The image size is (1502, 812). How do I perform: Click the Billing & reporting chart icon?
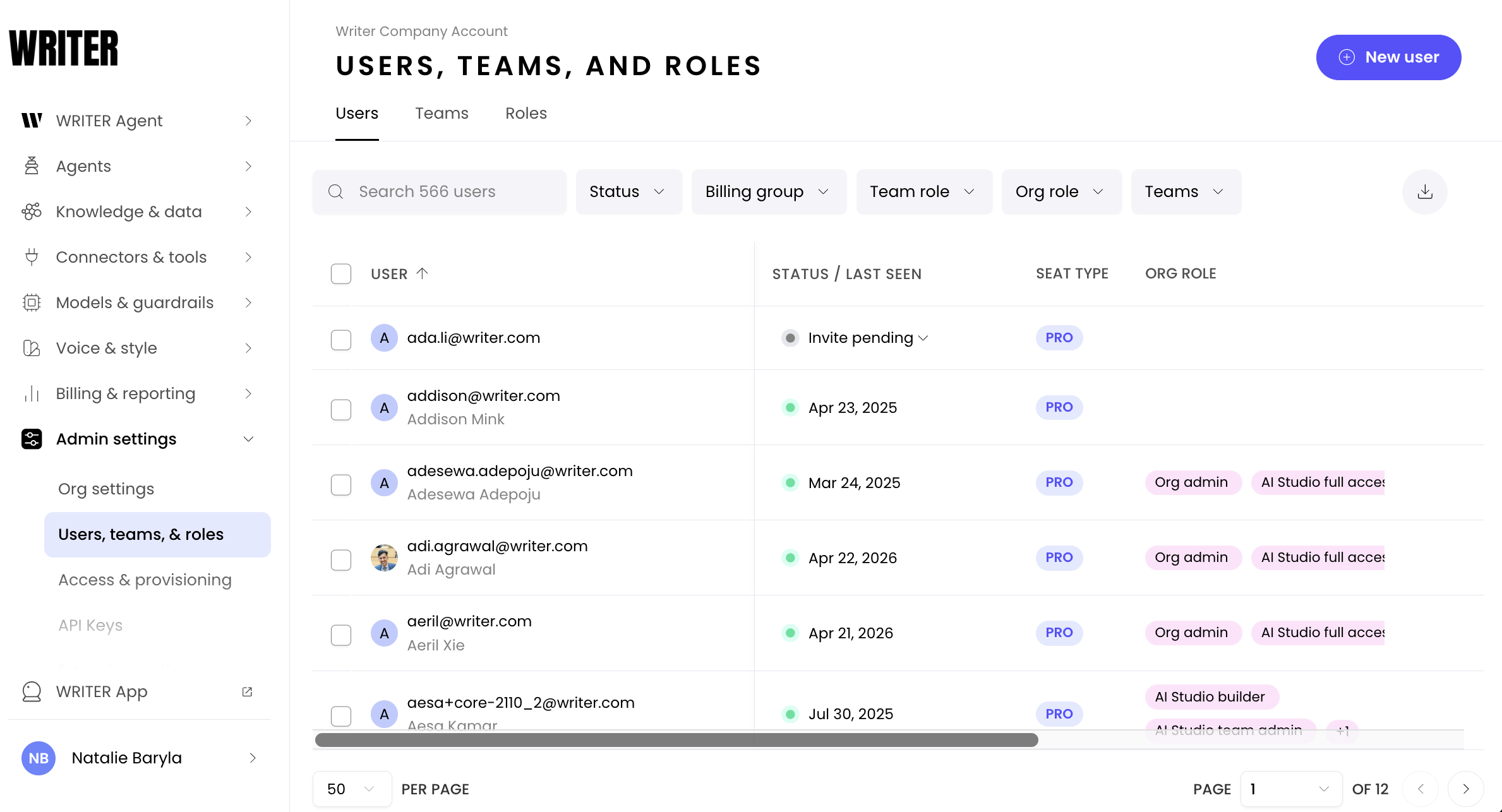pos(32,393)
